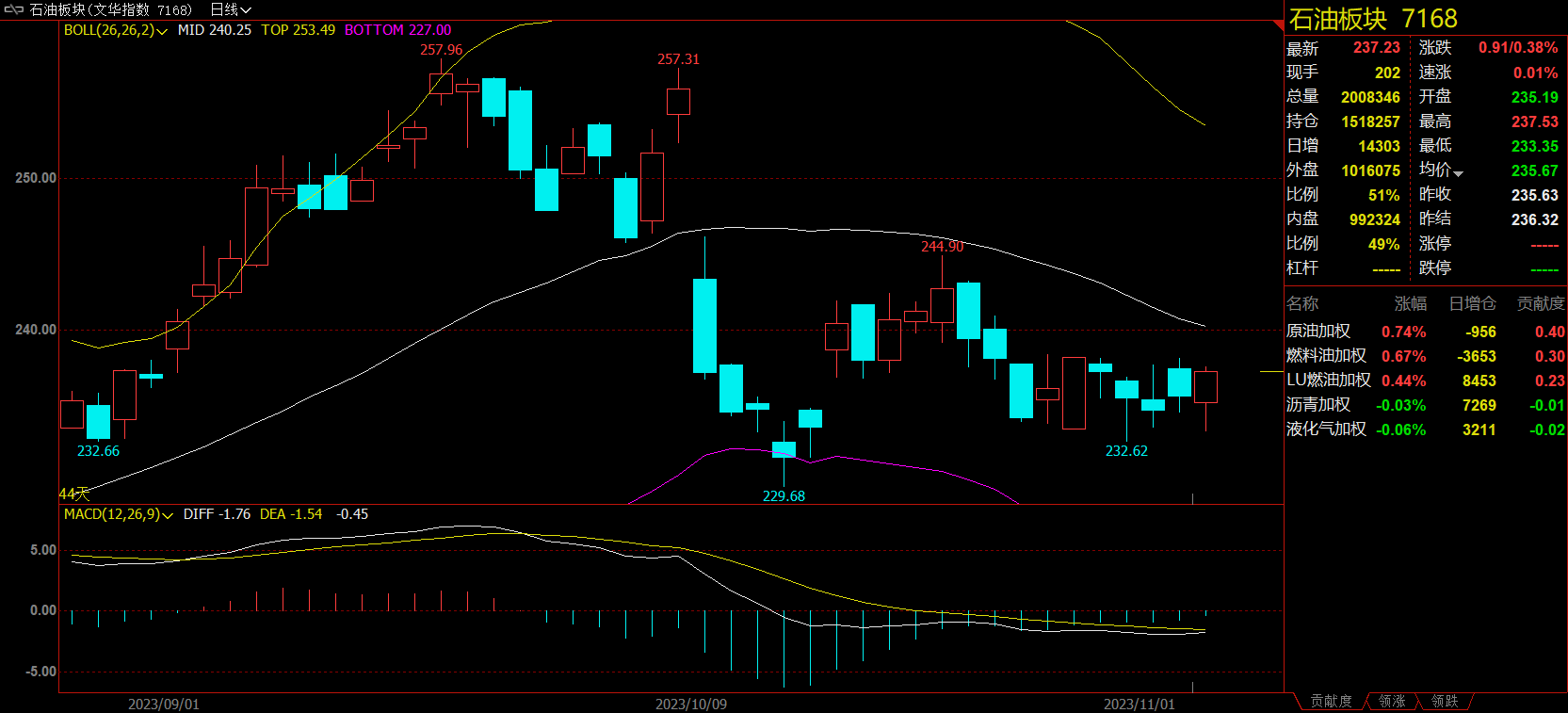Click the BOTTOM 227.00 value
The image size is (1568, 713).
pos(397,30)
